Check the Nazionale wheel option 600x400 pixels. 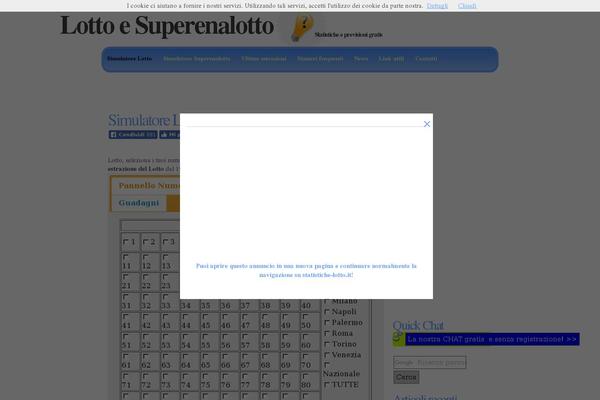[x=327, y=365]
